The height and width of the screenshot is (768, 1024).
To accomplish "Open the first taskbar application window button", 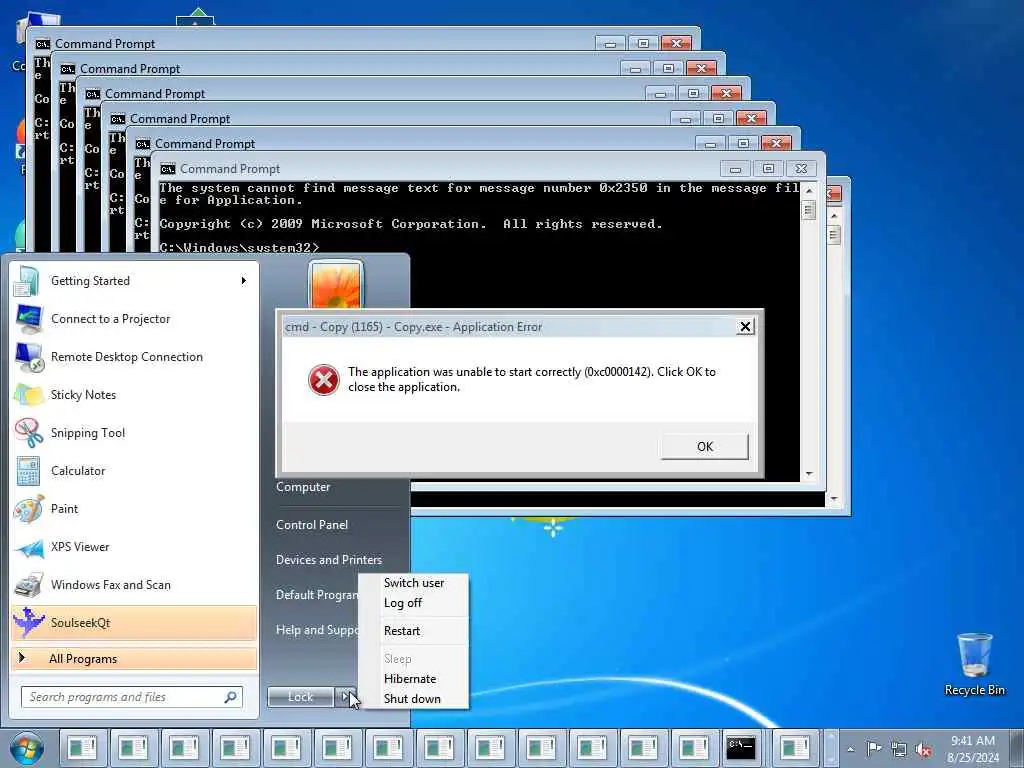I will click(82, 748).
